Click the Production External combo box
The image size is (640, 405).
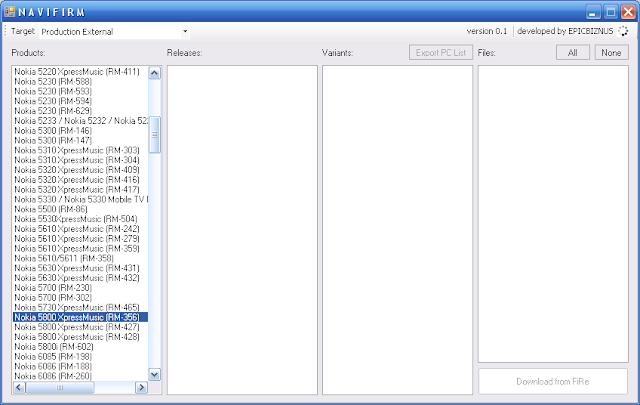pos(114,31)
